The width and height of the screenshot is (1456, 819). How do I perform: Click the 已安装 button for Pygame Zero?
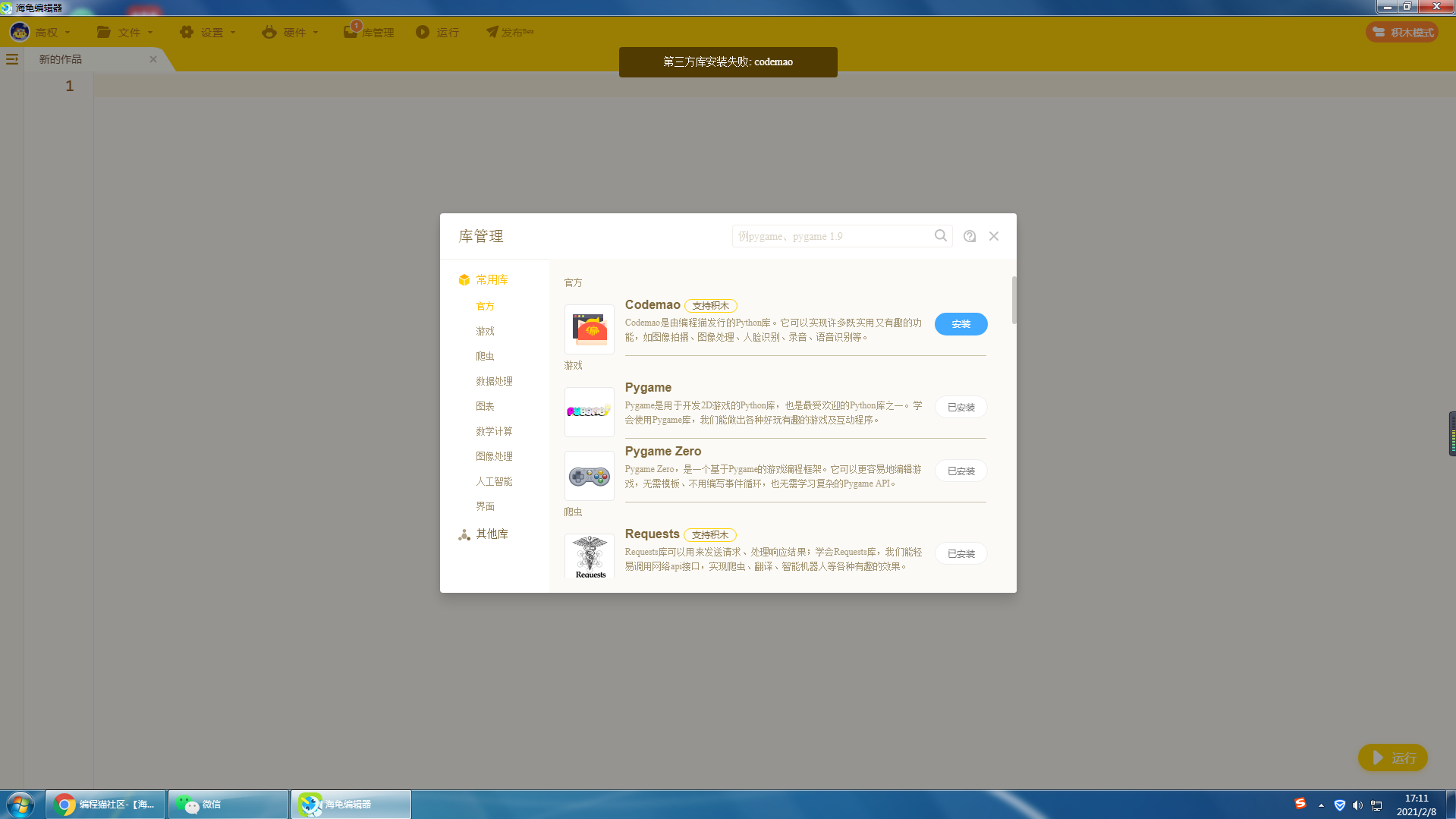pos(961,471)
